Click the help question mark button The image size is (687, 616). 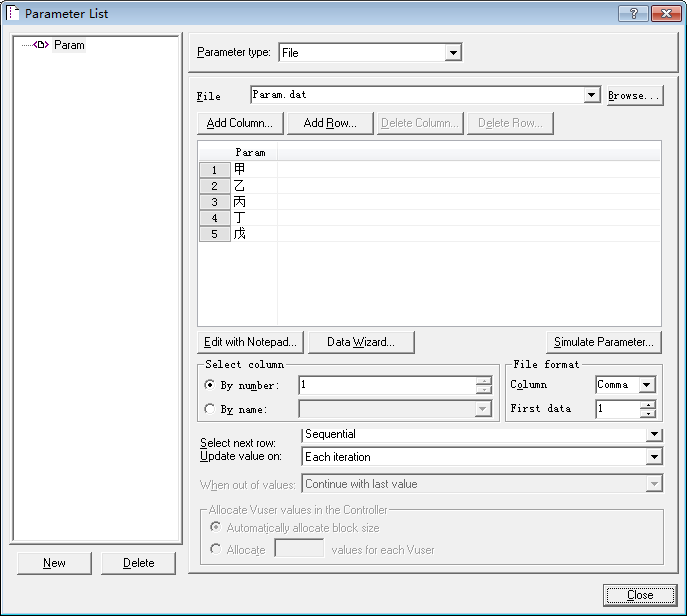point(633,14)
